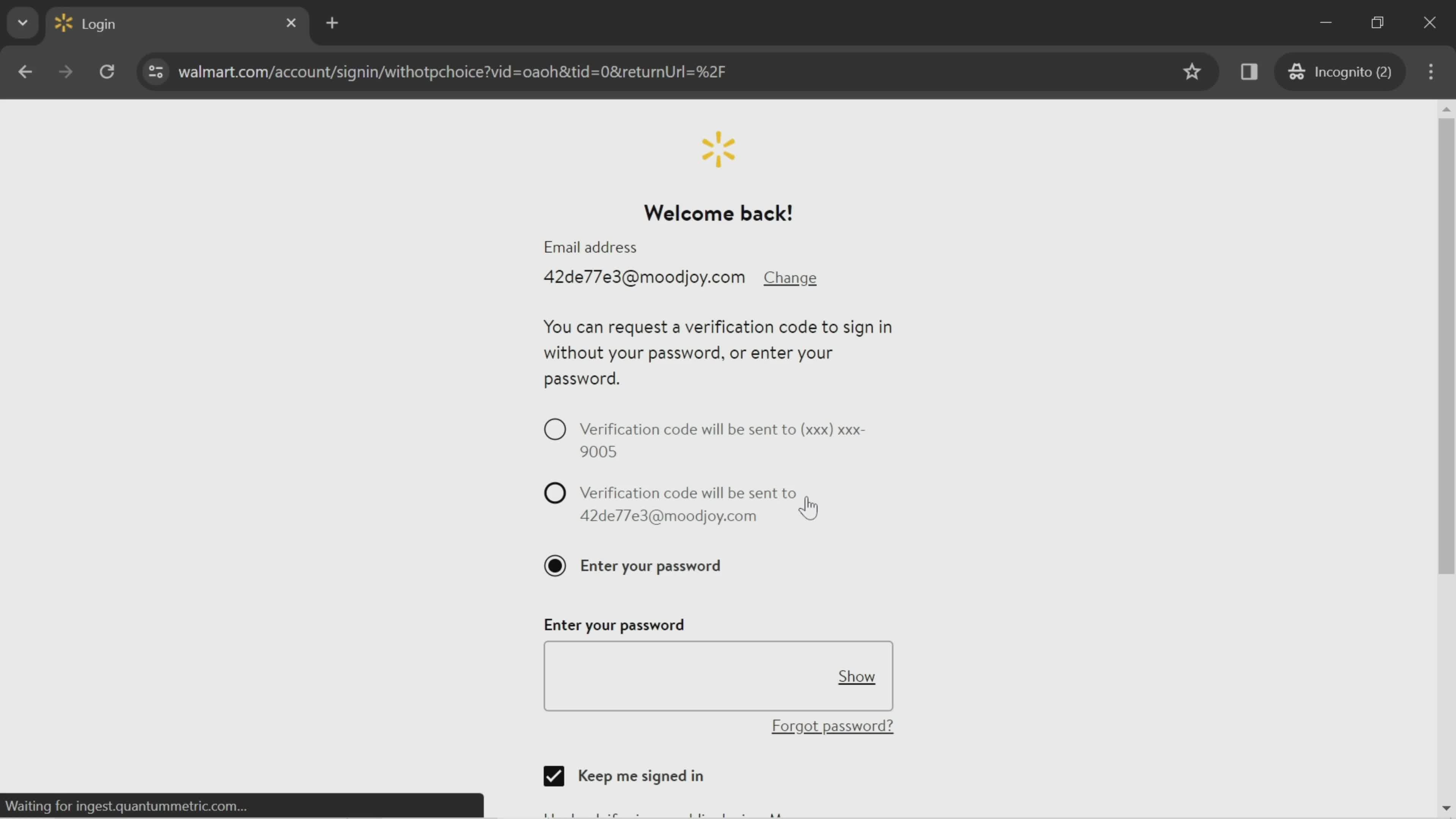View site information icon in address bar
Viewport: 1456px width, 819px height.
point(156,72)
